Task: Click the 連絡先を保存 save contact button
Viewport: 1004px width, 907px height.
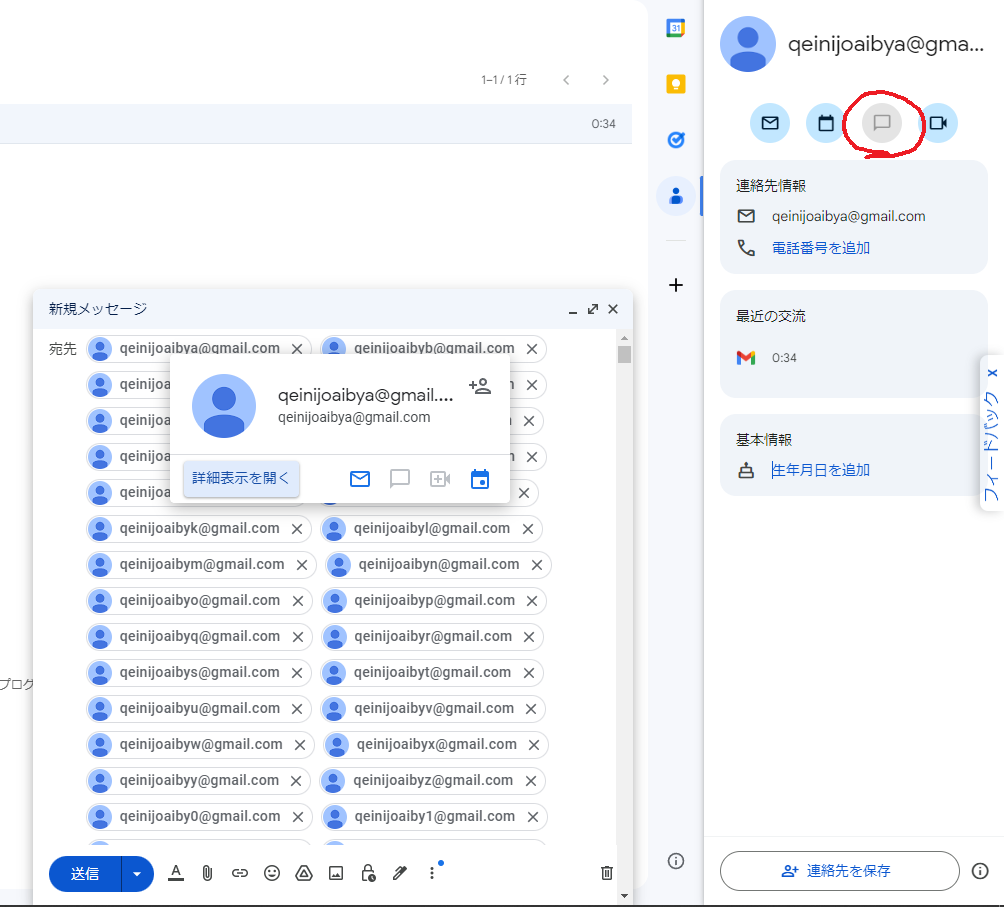Action: [839, 871]
